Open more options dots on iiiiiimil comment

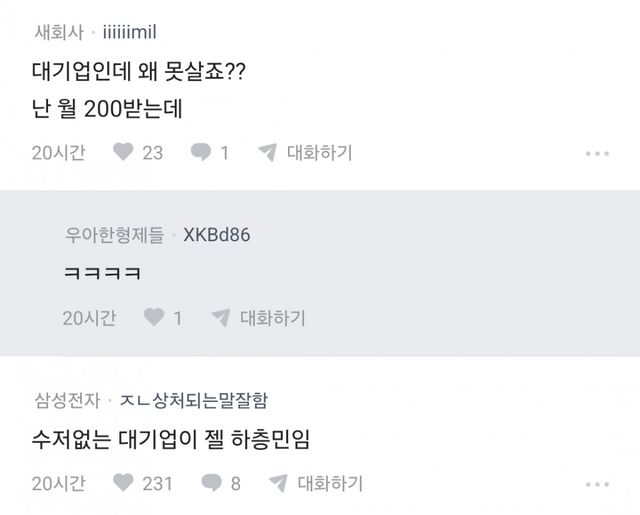click(597, 153)
